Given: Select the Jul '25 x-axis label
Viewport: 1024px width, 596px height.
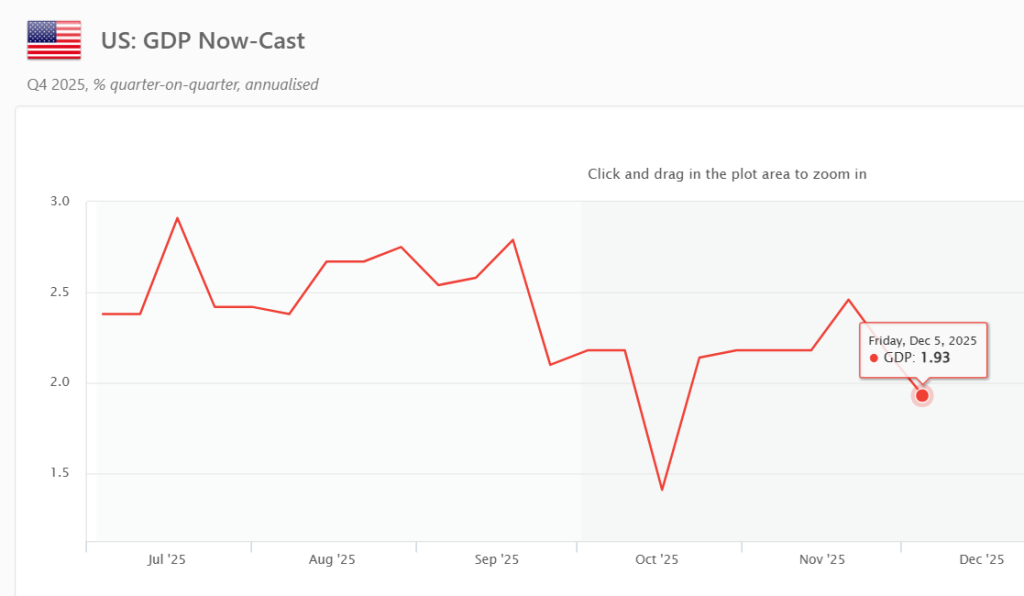Looking at the screenshot, I should coord(167,560).
